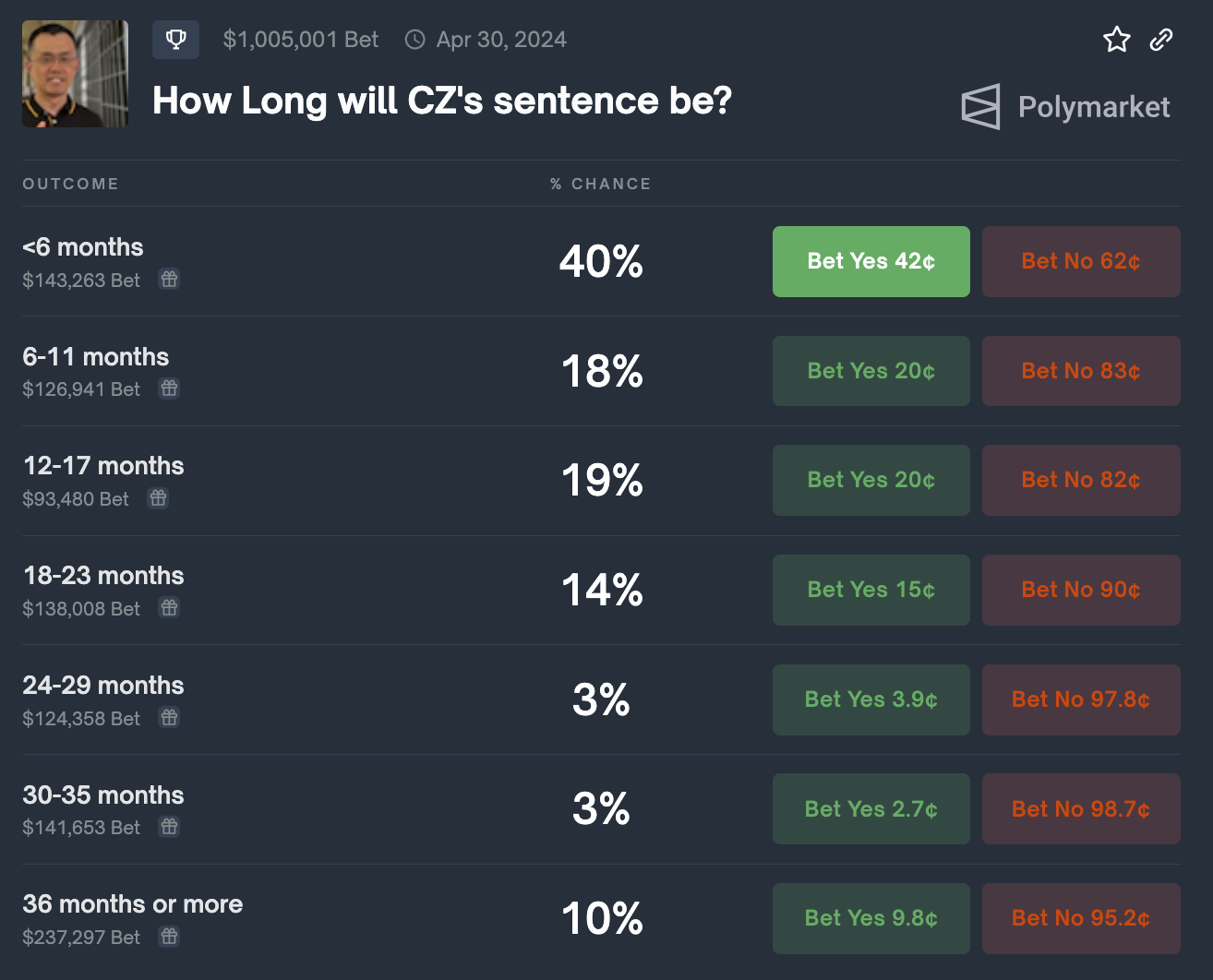
Task: Select the 12-17 months outcome row label
Action: (x=103, y=466)
